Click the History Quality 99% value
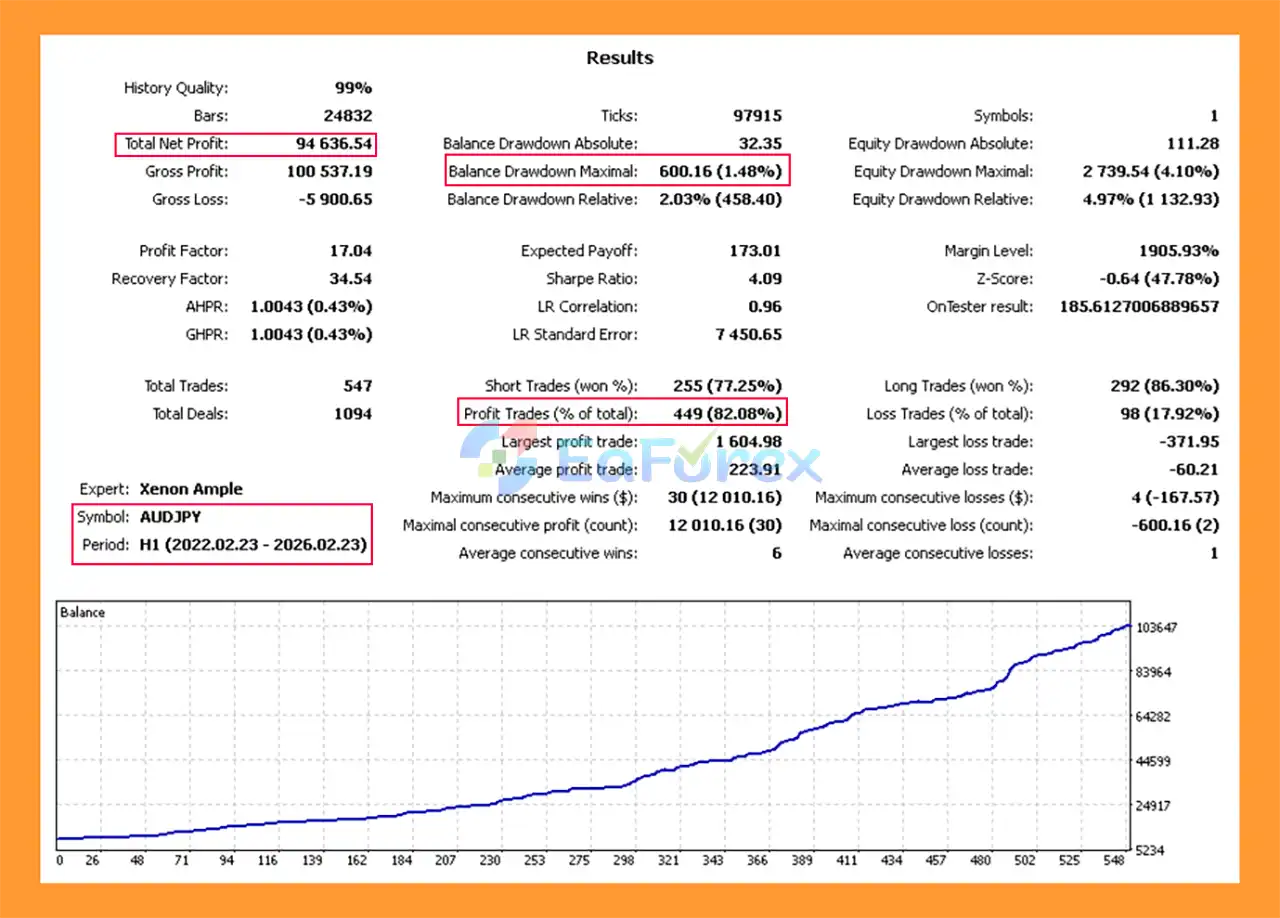Screen dimensions: 1280x918 pyautogui.click(x=353, y=88)
